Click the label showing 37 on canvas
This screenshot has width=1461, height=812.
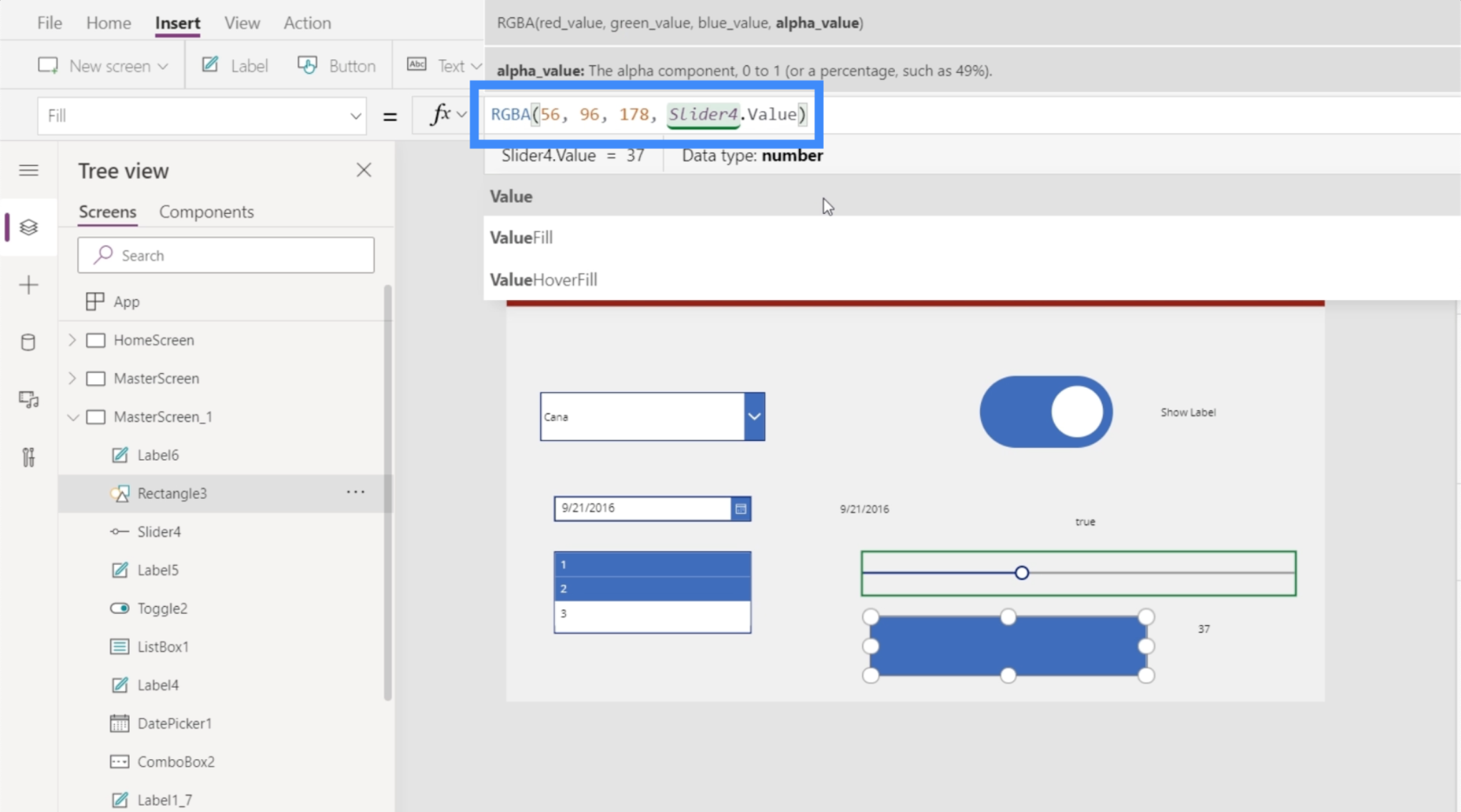(x=1204, y=629)
